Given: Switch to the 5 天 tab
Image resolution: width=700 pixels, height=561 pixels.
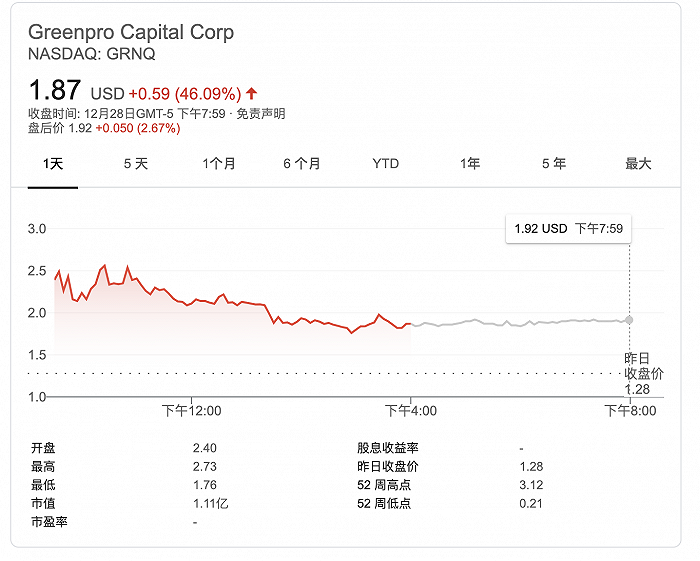Looking at the screenshot, I should pyautogui.click(x=136, y=163).
